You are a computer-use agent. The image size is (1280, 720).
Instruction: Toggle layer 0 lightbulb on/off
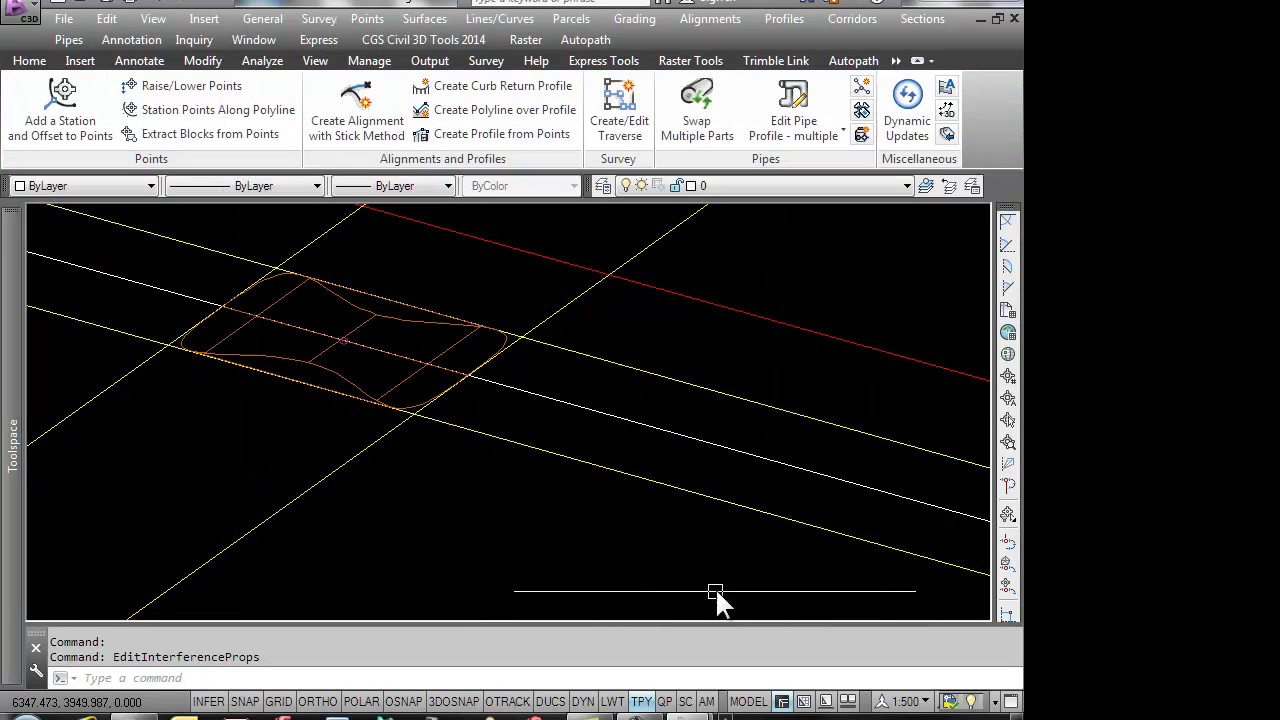pyautogui.click(x=627, y=186)
